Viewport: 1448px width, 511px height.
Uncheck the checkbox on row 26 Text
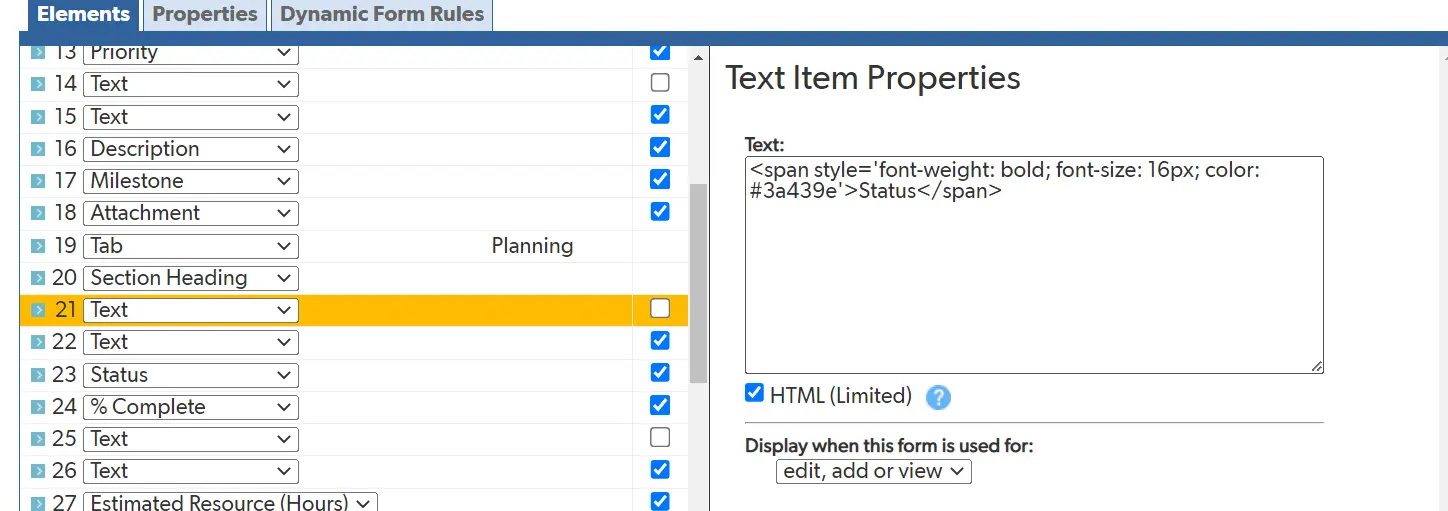point(660,469)
